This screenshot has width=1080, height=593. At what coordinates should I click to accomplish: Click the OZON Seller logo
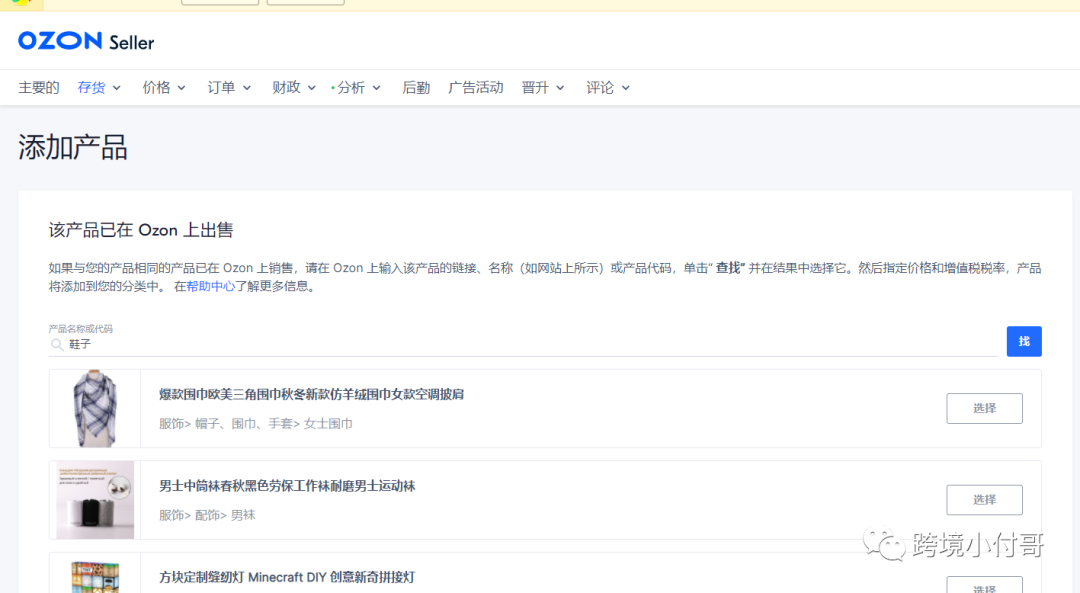[x=86, y=41]
